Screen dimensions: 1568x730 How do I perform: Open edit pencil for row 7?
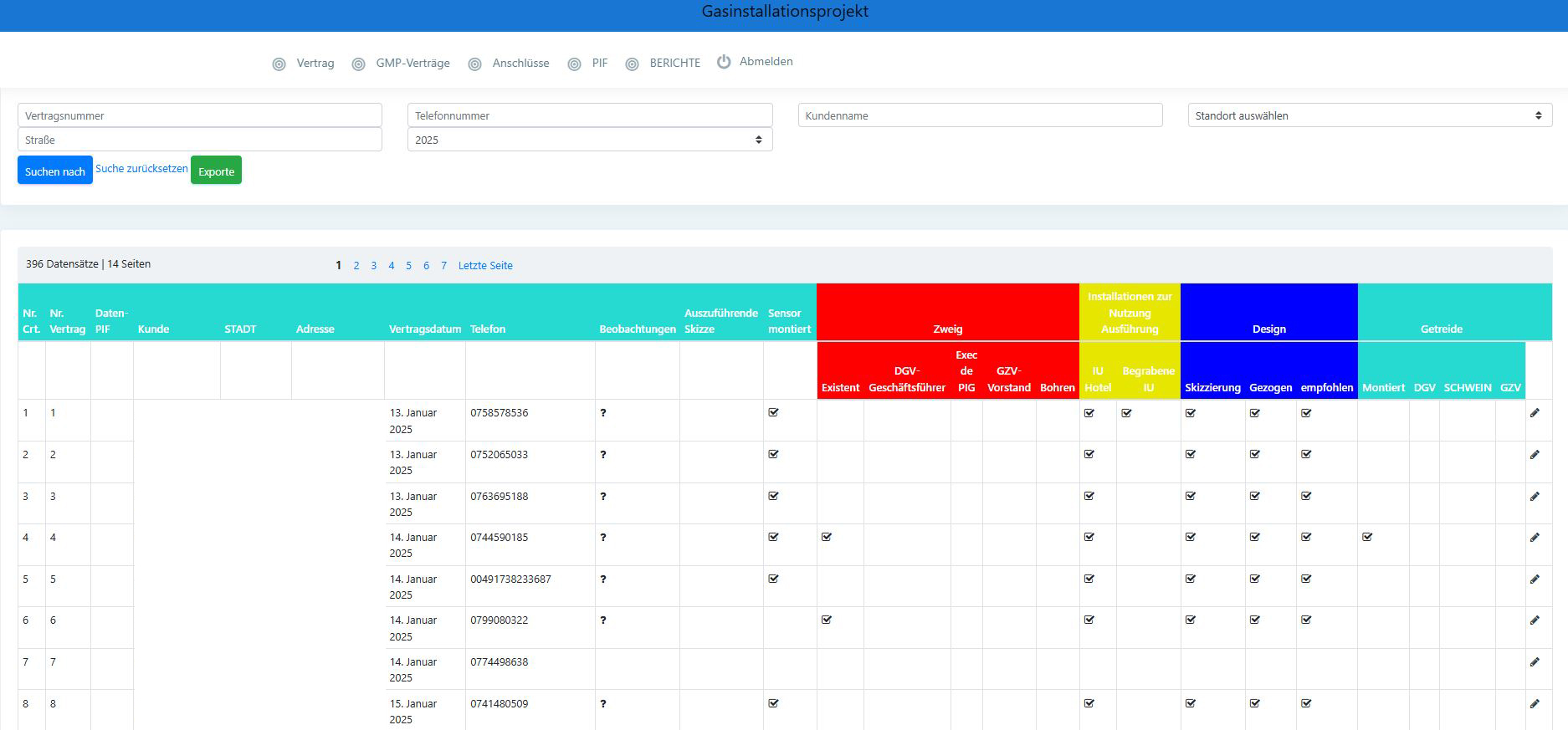pos(1535,662)
